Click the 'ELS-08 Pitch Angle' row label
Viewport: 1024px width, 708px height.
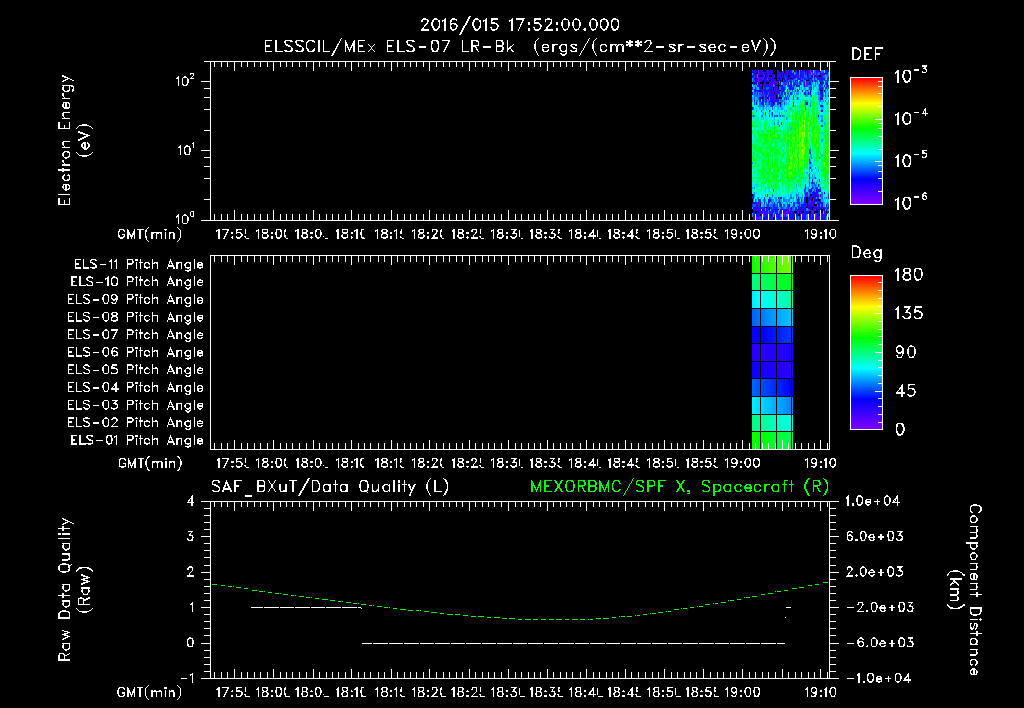pos(135,317)
